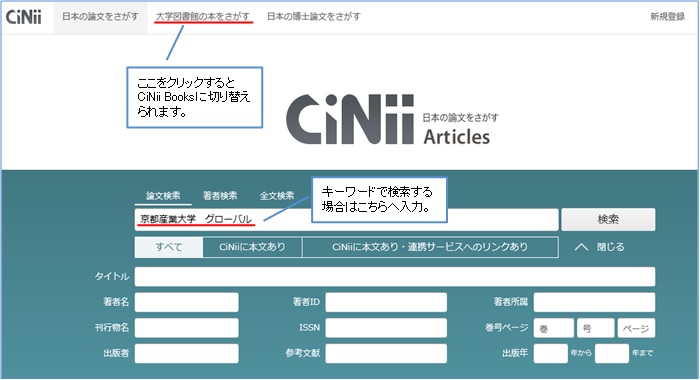Screen dimensions: 700x380
Task: Click the 出版年 年から start year field
Action: 550,353
